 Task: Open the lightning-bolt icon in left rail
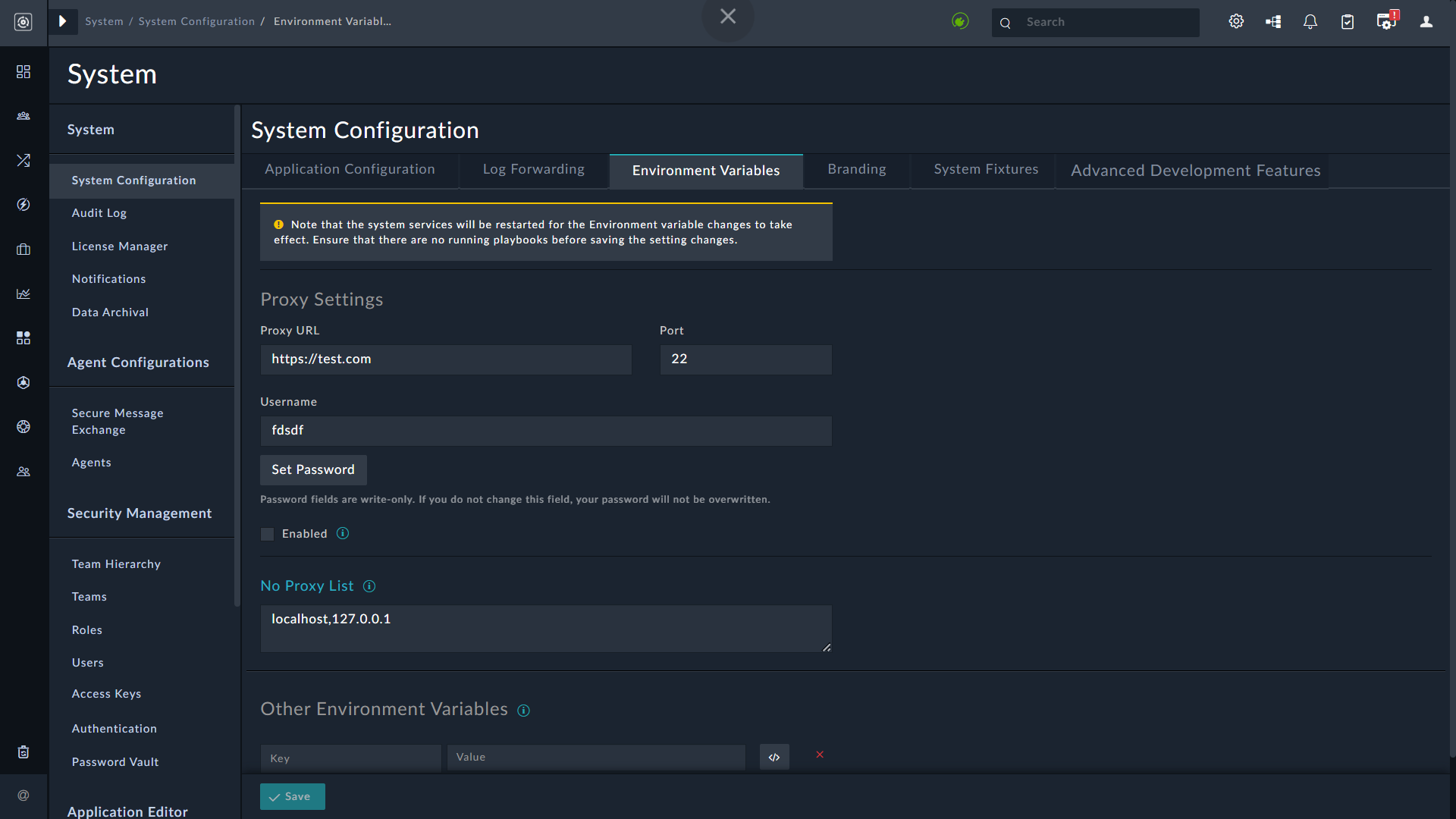[x=24, y=205]
